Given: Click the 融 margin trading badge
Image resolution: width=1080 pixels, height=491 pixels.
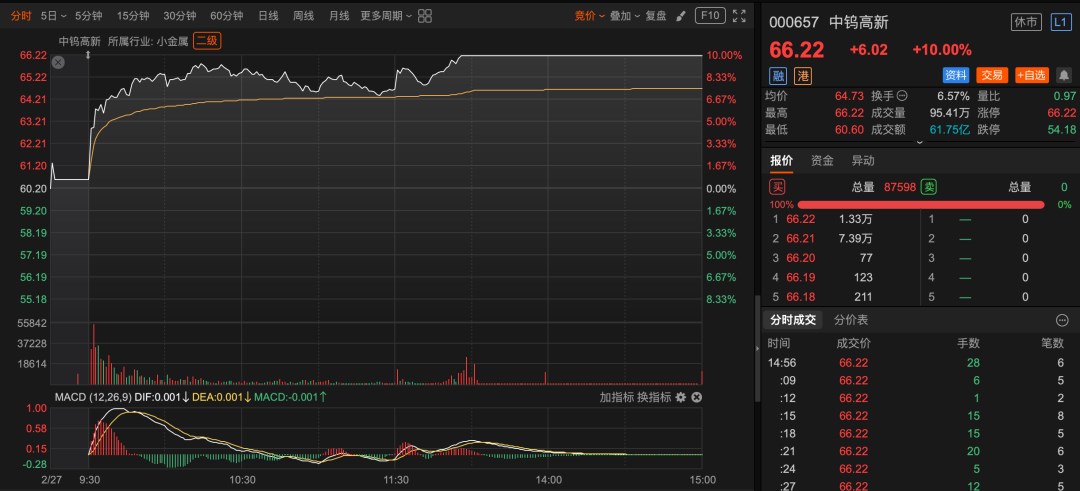Looking at the screenshot, I should click(x=778, y=75).
